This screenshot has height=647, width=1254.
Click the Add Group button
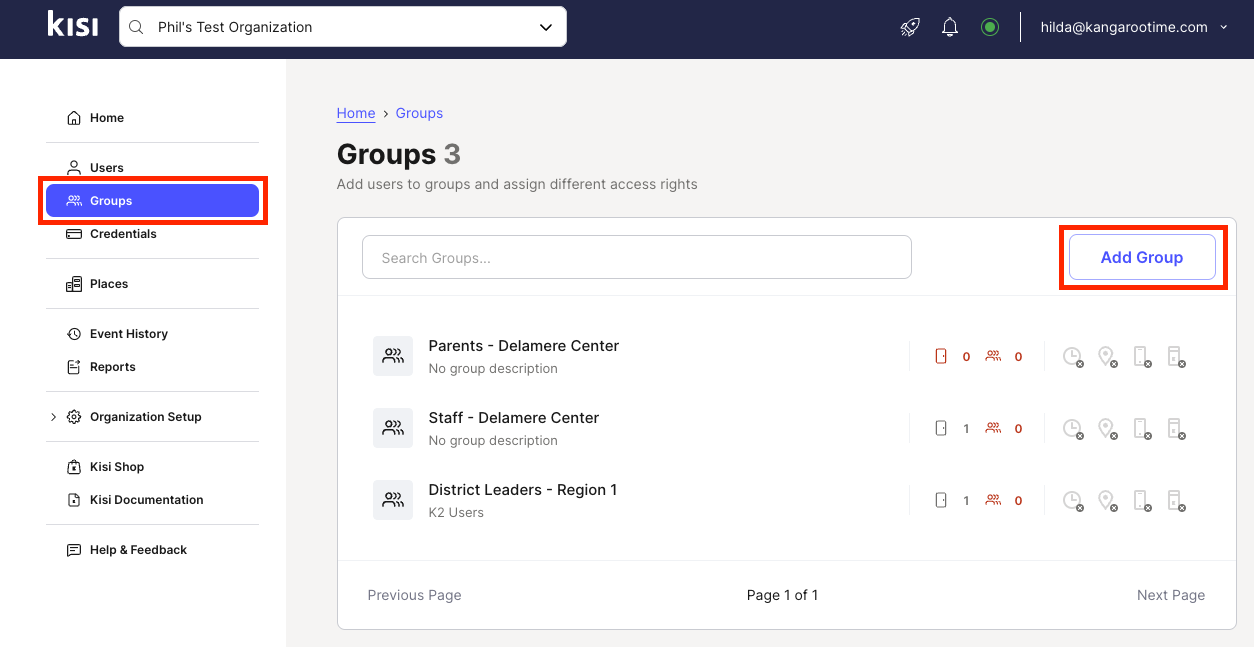click(x=1141, y=257)
